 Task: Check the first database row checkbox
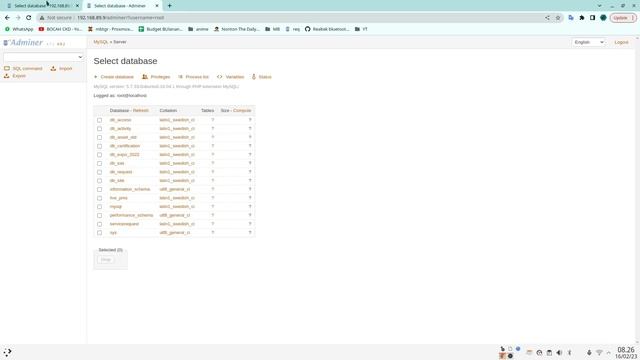click(100, 120)
